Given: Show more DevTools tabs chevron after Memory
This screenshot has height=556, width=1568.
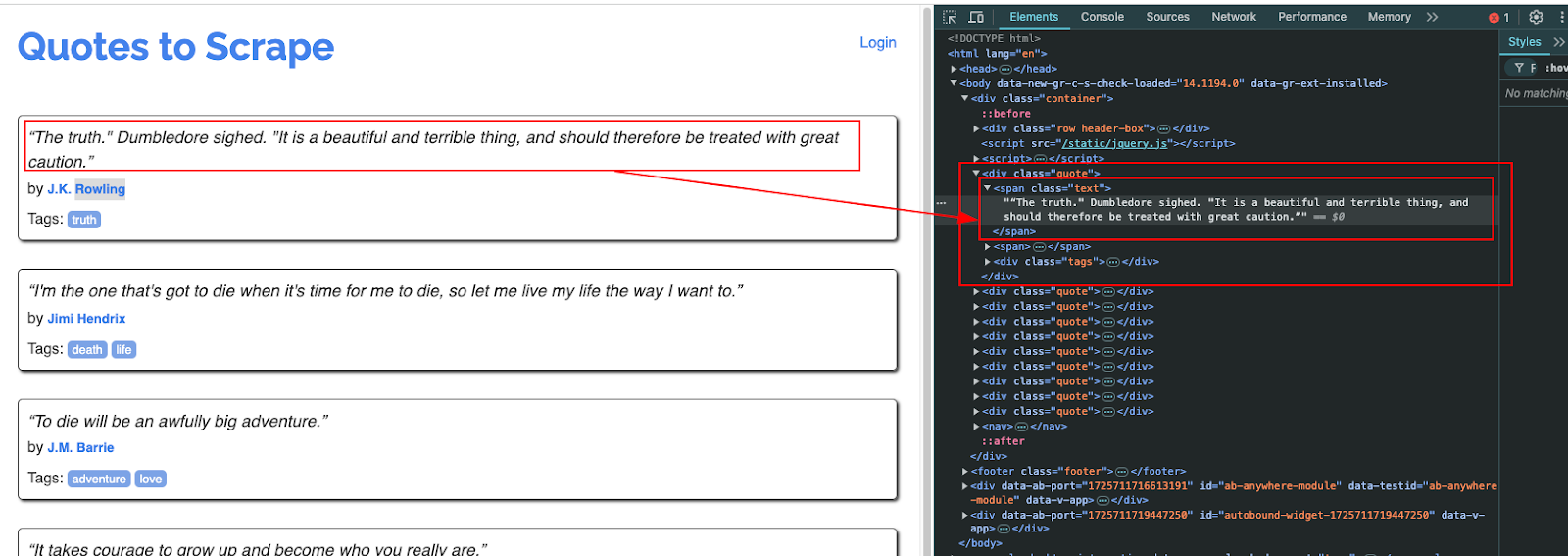Looking at the screenshot, I should pos(1433,17).
